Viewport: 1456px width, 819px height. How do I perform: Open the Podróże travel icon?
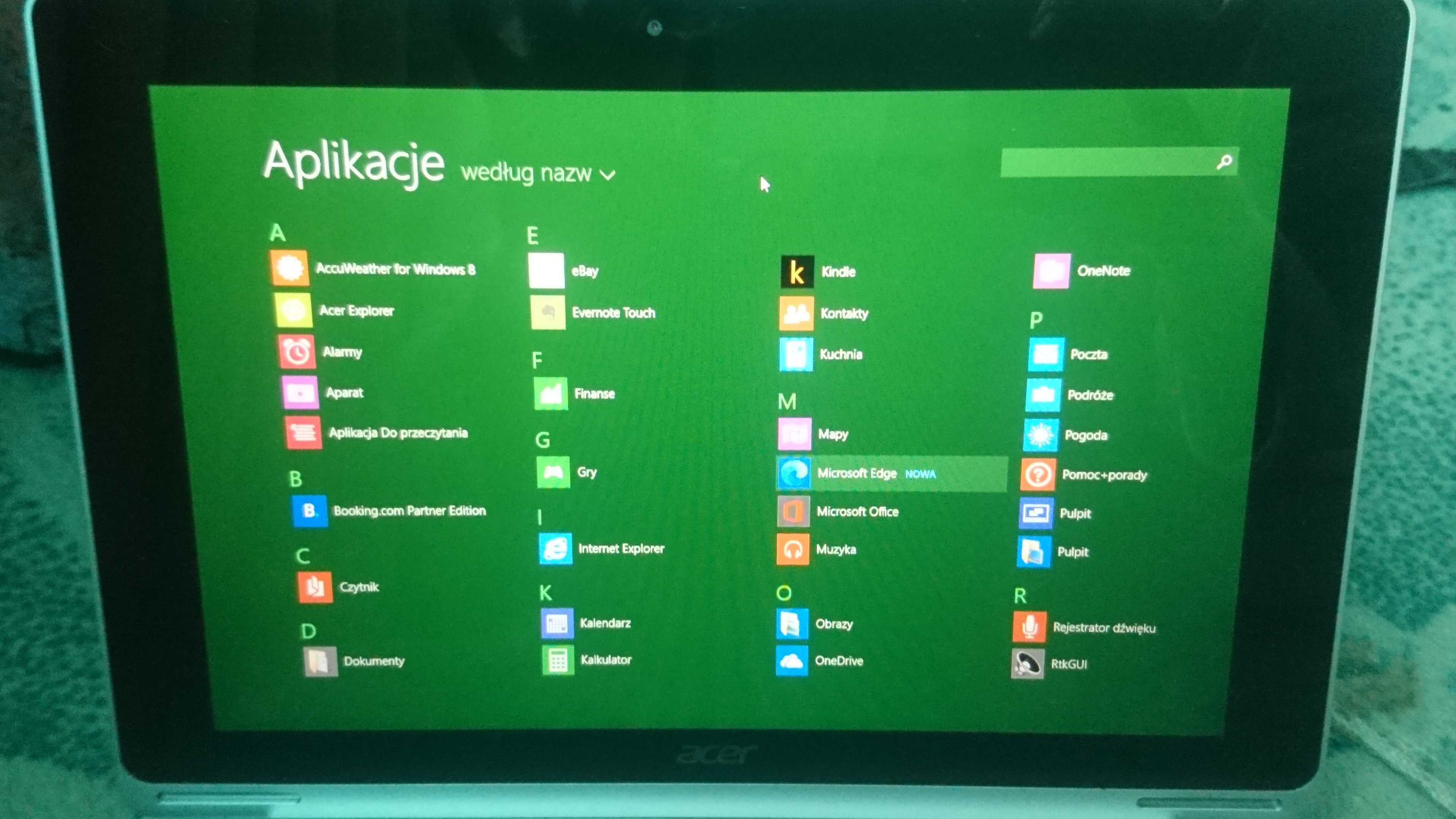[1043, 394]
